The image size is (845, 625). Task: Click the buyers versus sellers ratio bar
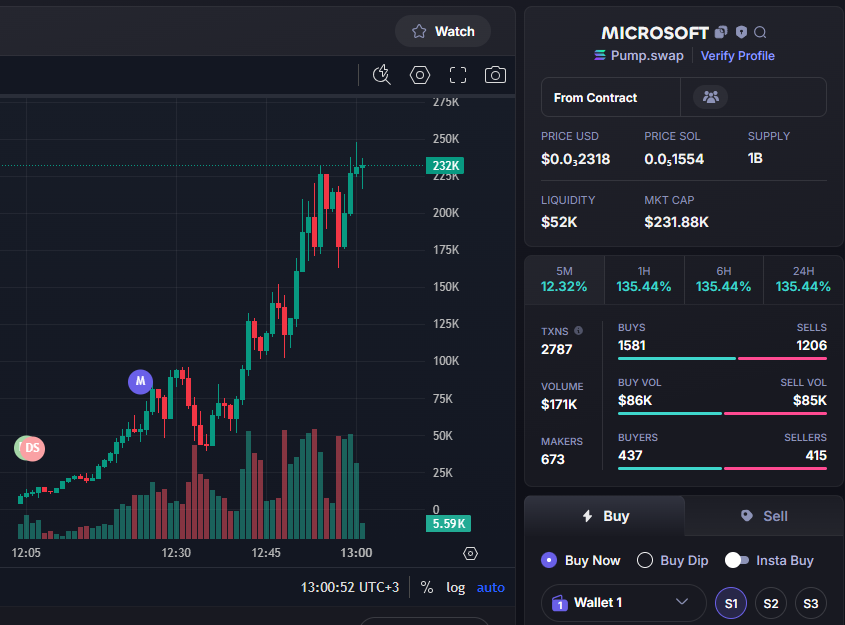point(722,468)
